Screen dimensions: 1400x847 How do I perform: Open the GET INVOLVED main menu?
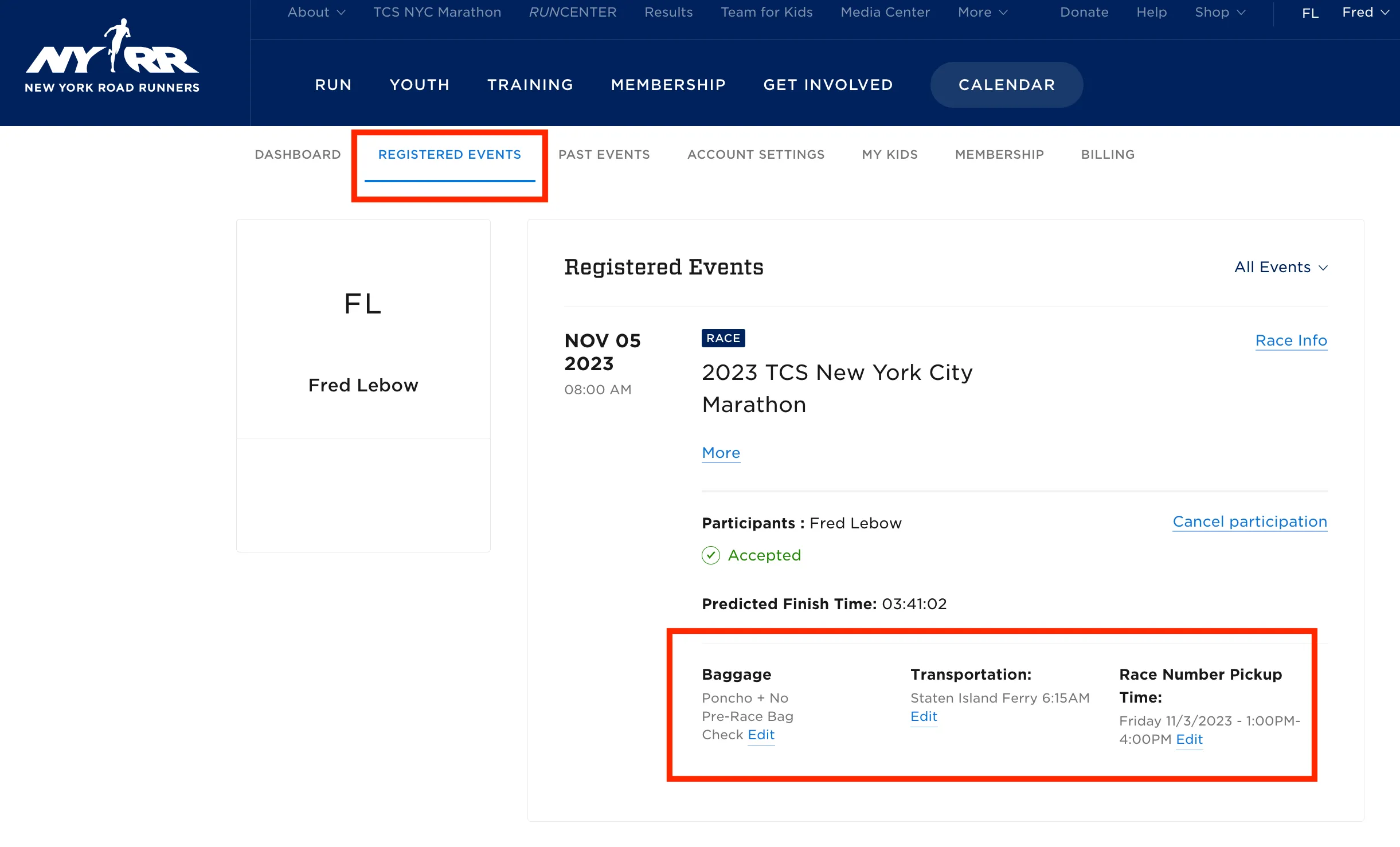point(828,85)
